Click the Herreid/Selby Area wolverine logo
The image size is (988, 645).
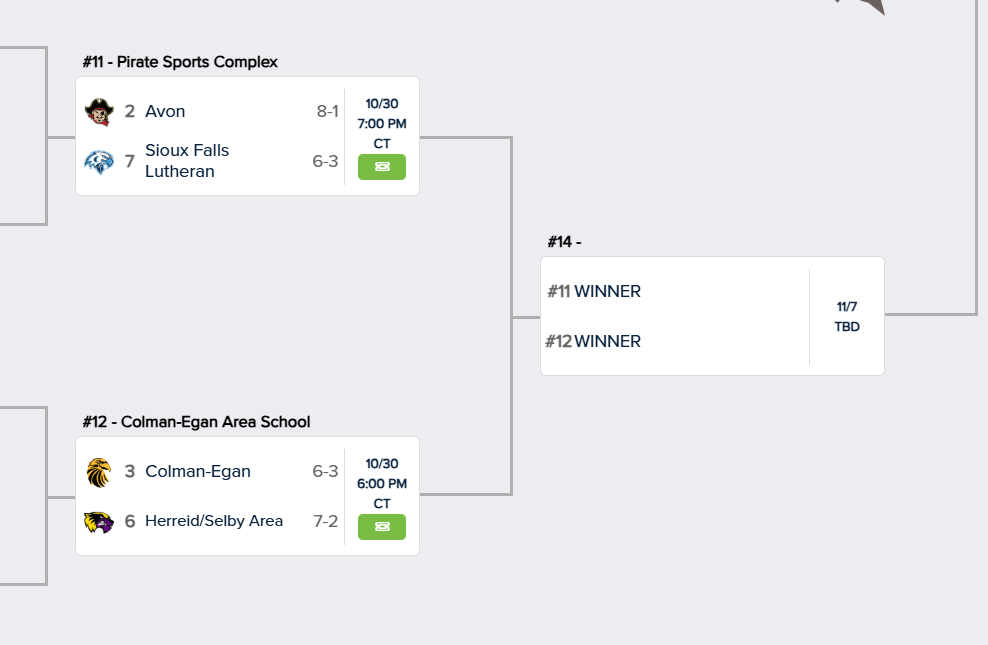[99, 521]
